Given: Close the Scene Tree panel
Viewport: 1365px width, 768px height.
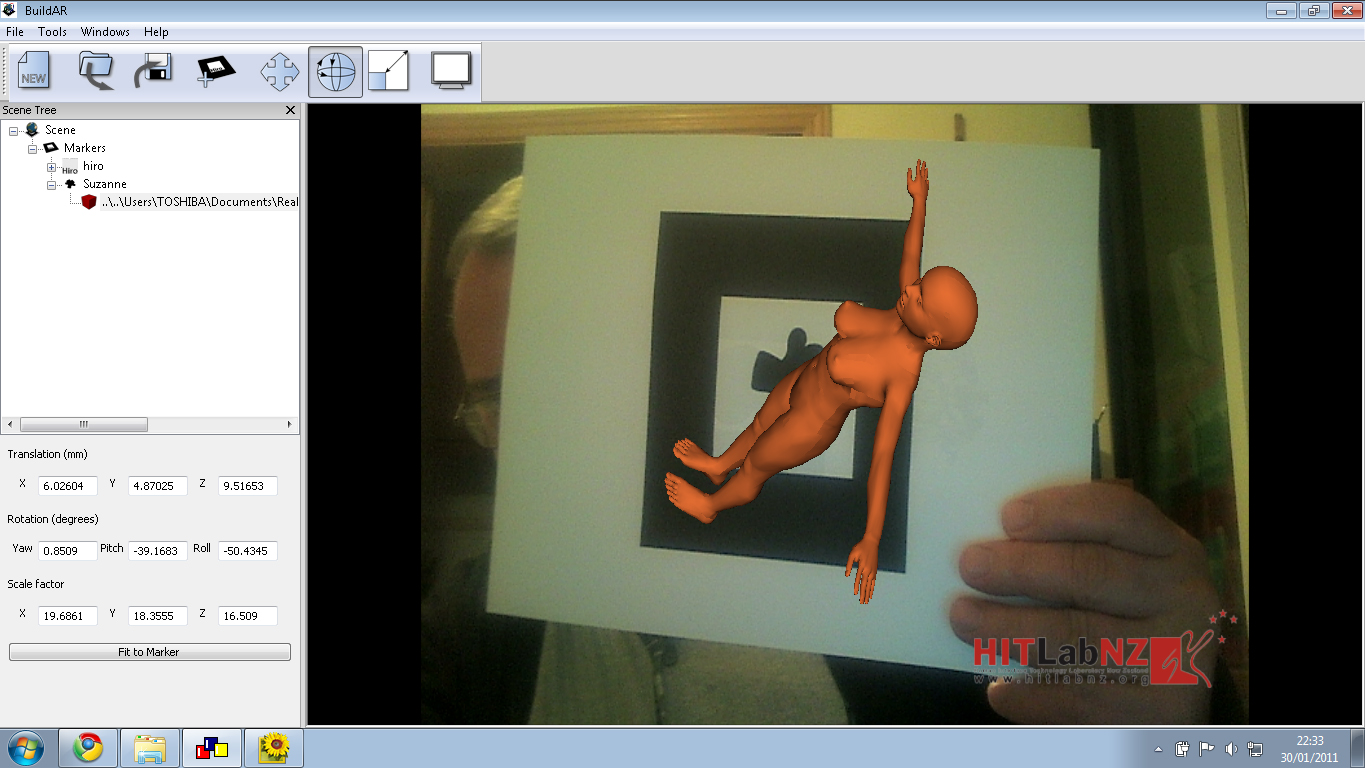Looking at the screenshot, I should 290,110.
